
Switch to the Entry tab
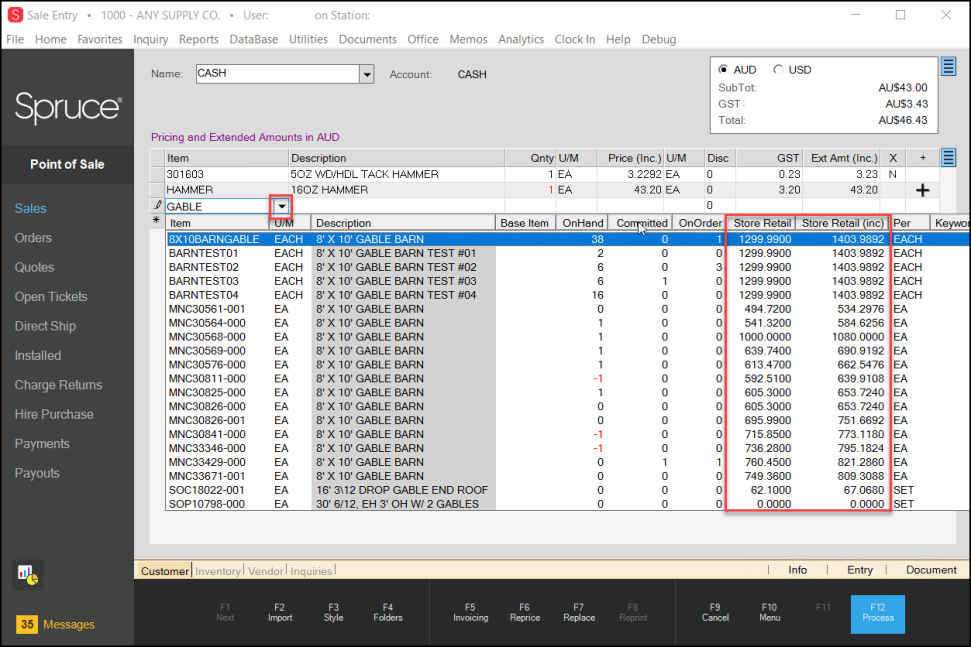click(860, 570)
